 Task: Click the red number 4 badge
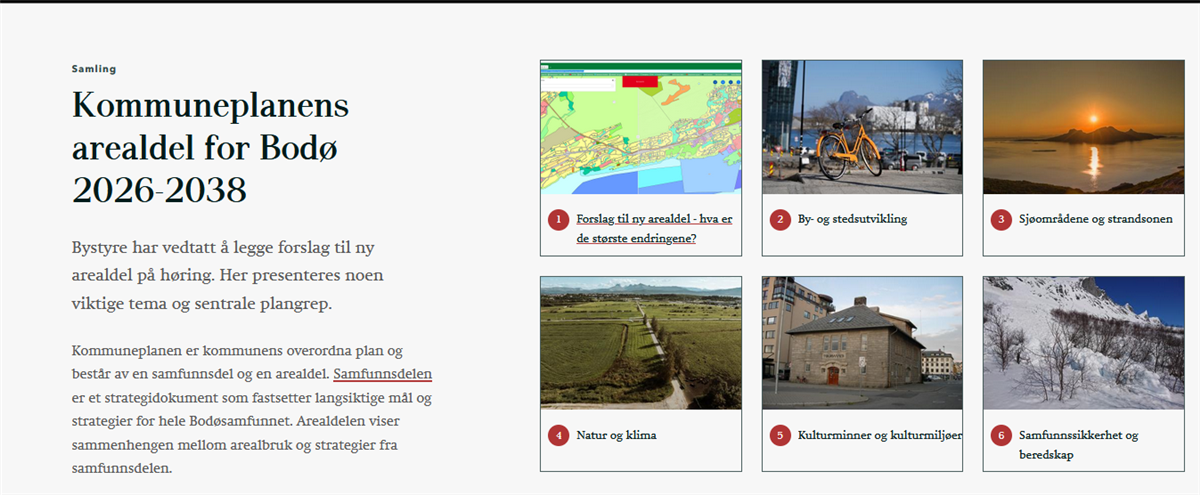tap(558, 435)
